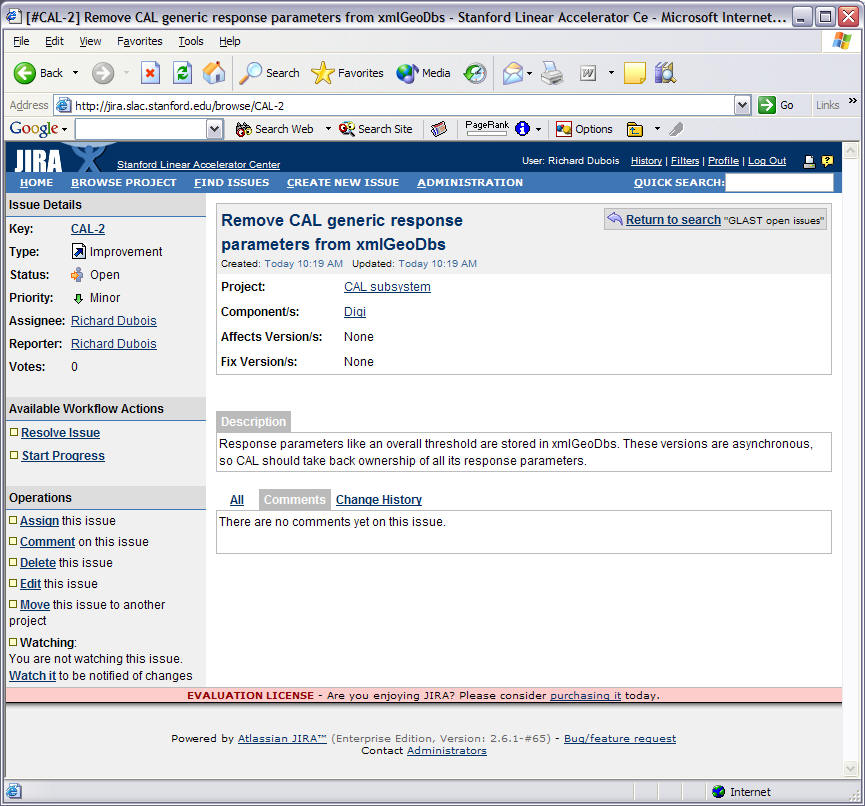865x806 pixels.
Task: Open the Favorites star button
Action: (347, 73)
